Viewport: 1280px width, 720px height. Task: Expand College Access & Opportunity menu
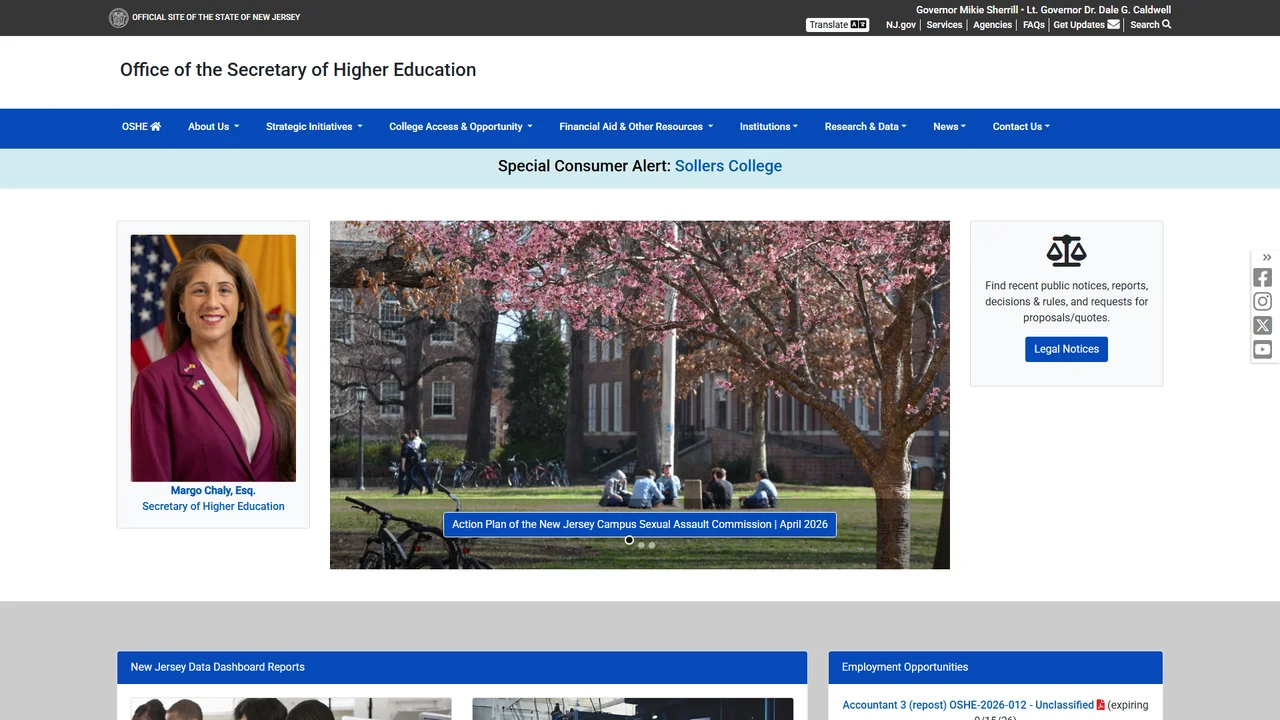[460, 127]
